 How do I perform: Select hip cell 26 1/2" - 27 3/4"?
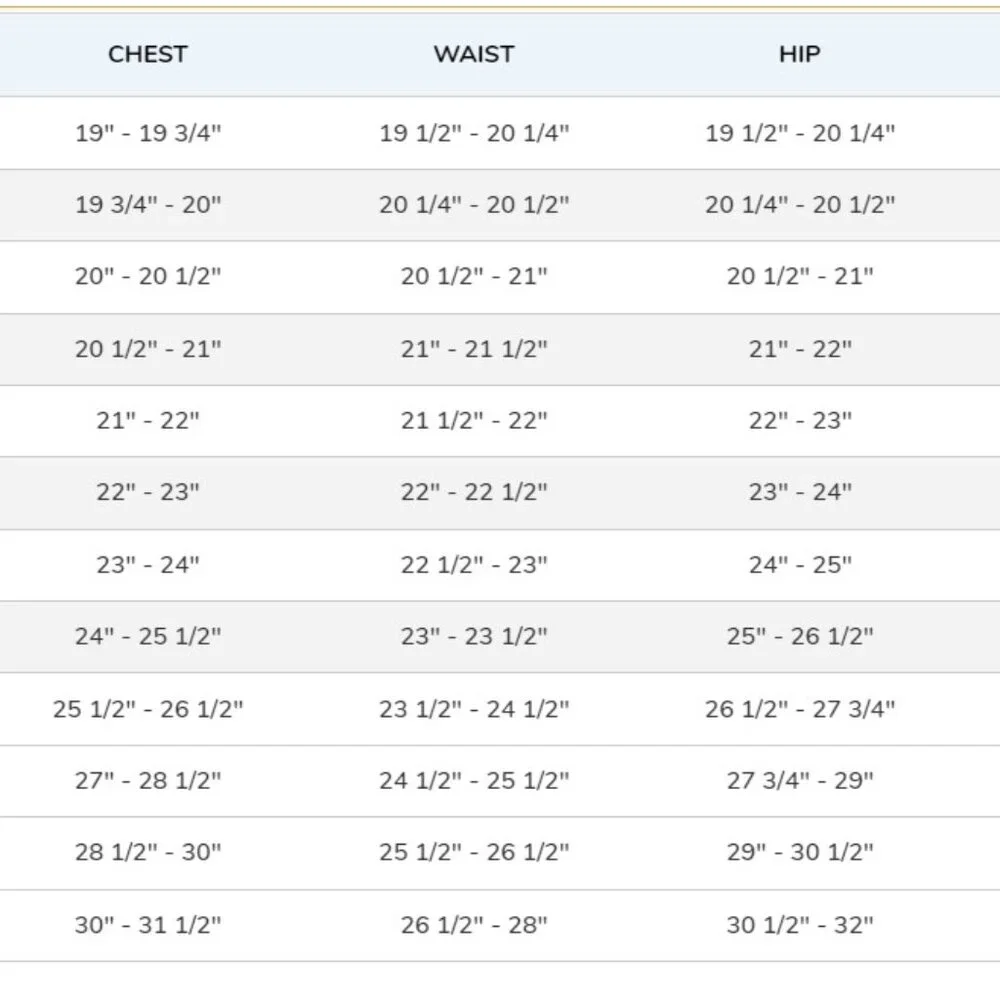(x=800, y=709)
